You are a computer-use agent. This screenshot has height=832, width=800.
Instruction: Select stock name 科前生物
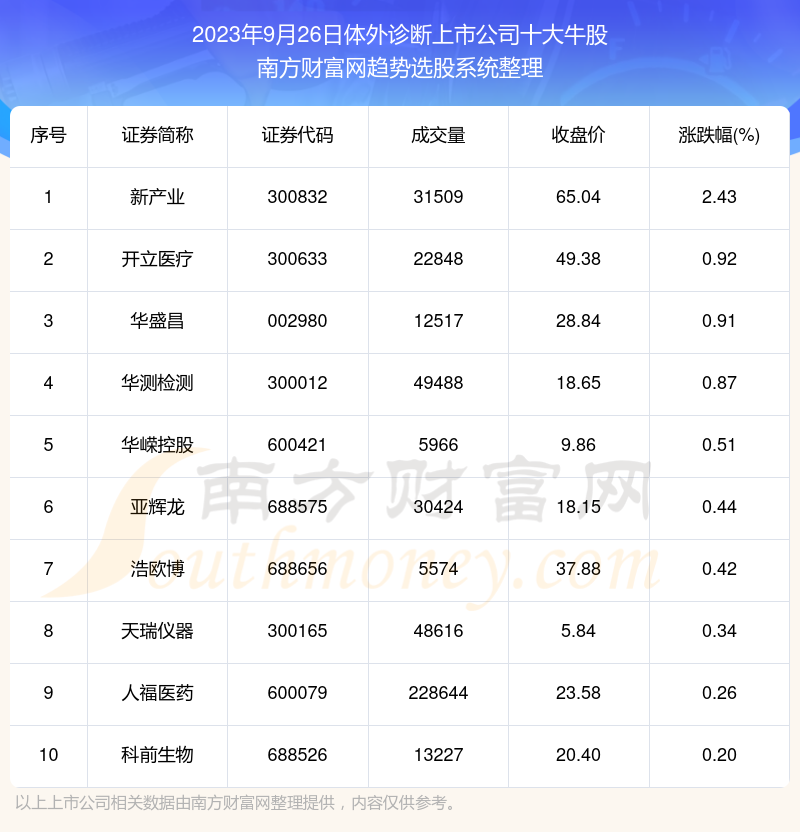[x=157, y=755]
